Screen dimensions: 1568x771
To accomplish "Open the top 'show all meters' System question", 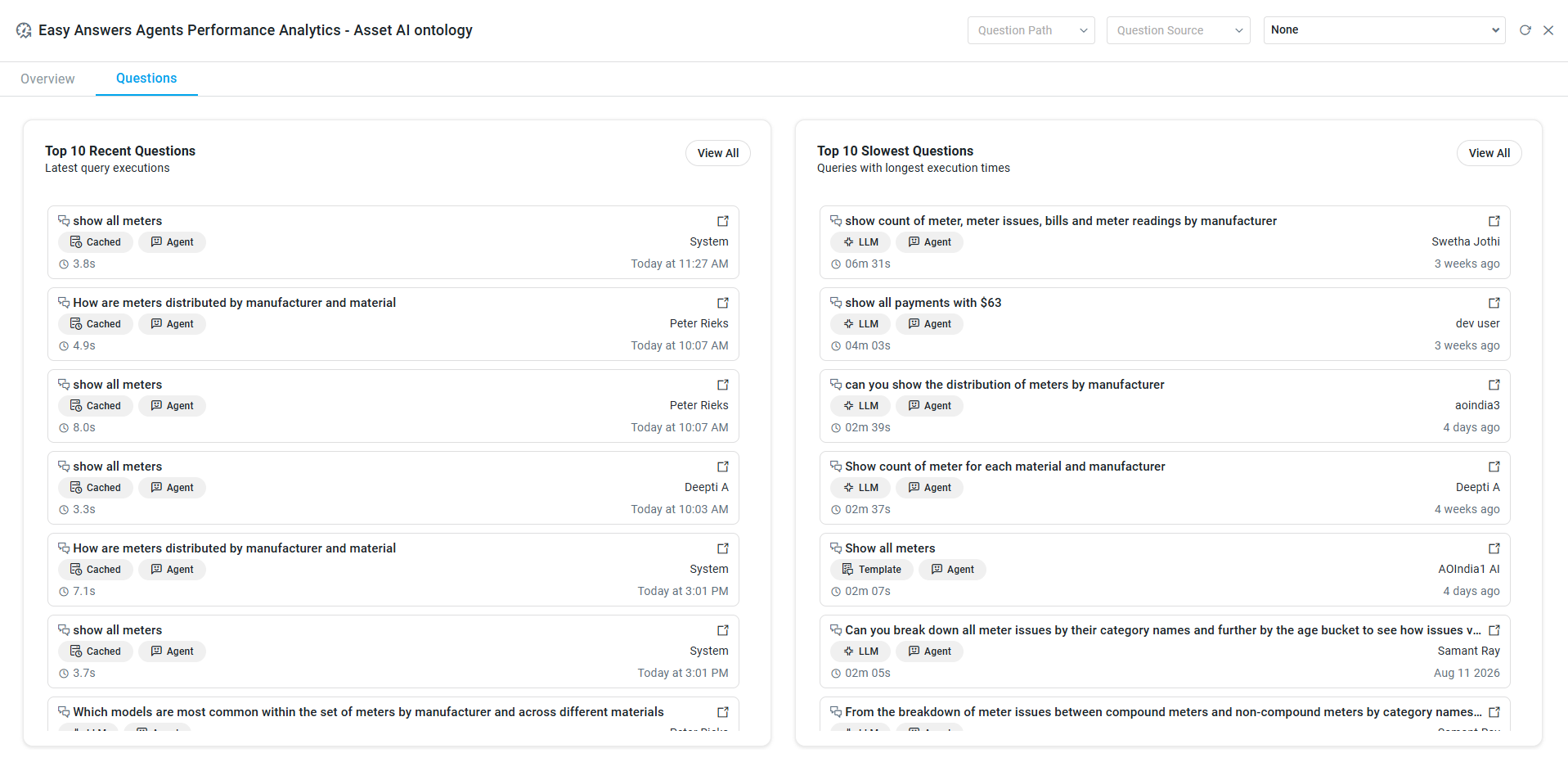I will coord(723,221).
